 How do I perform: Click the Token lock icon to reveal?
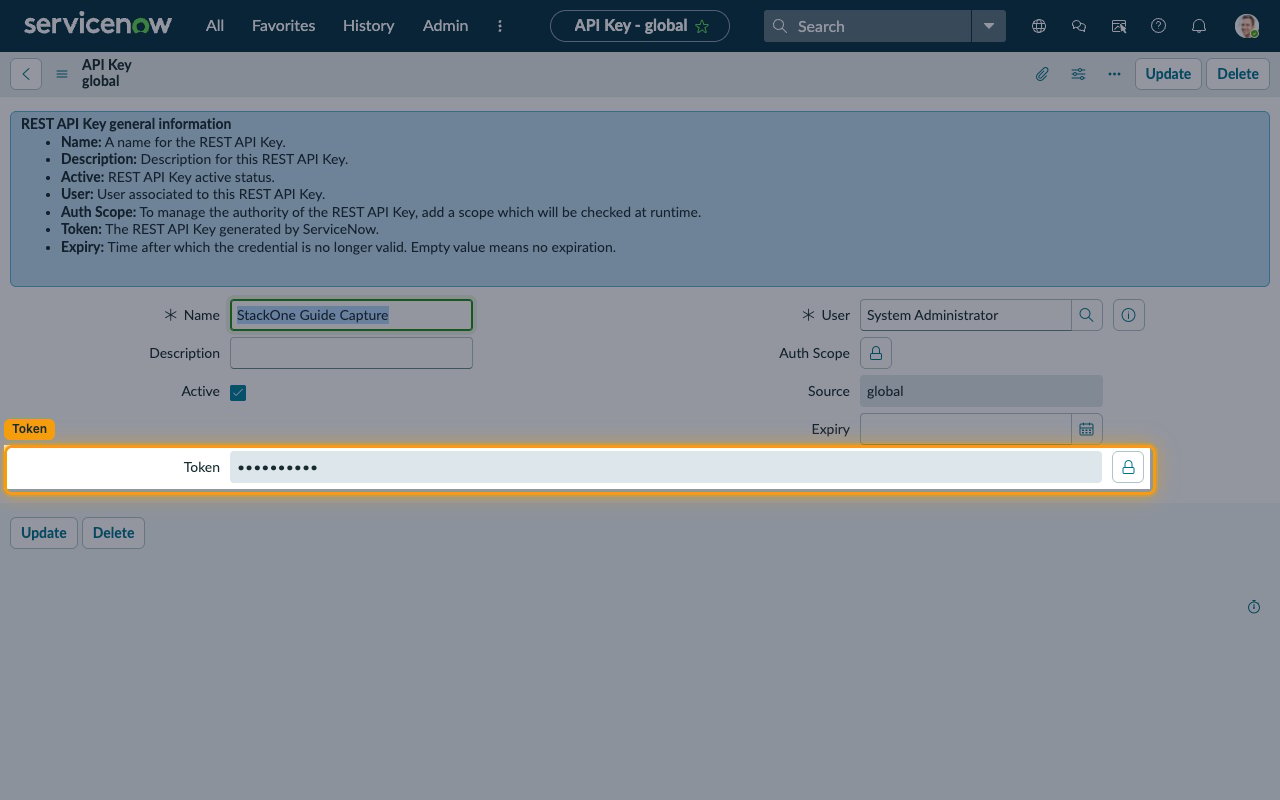(1128, 467)
